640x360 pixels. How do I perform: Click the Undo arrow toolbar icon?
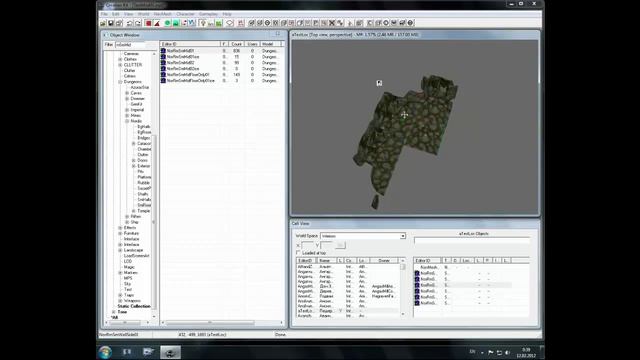pos(130,23)
